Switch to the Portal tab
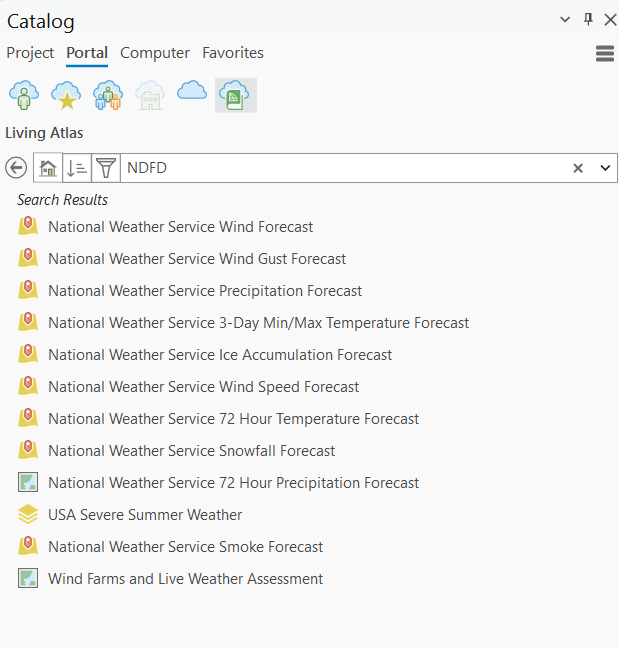 (x=87, y=53)
